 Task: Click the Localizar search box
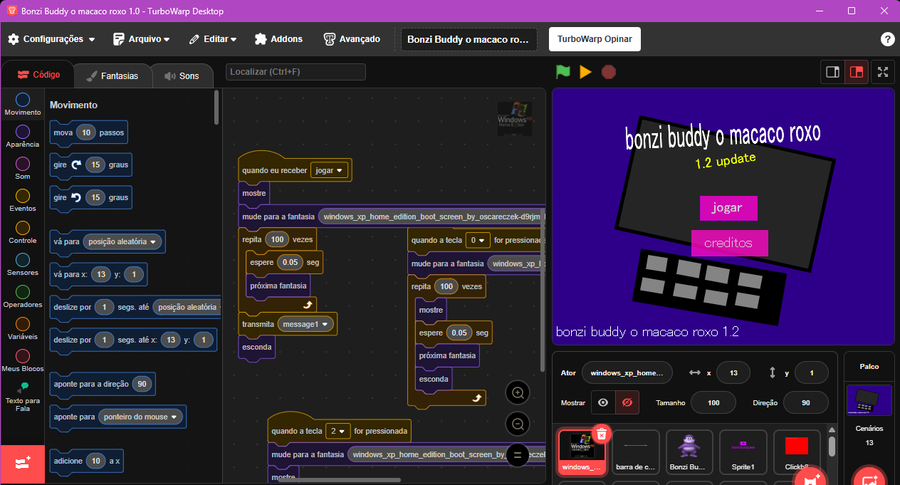point(296,72)
